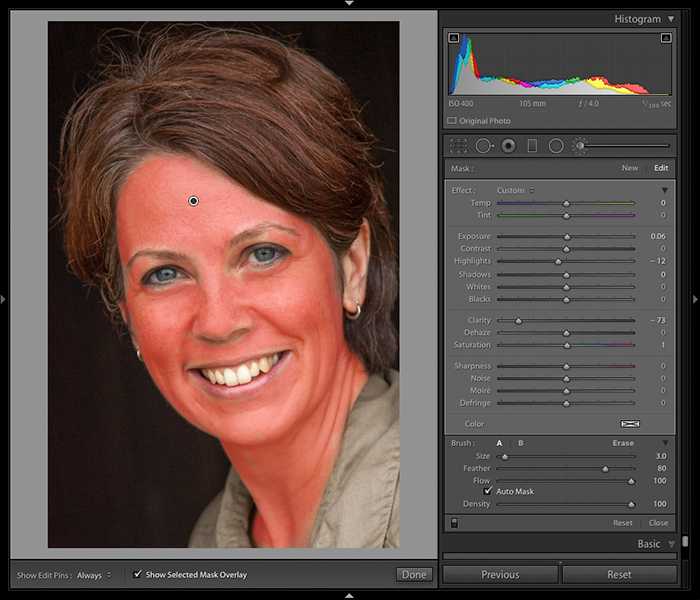Click the Previous button

(x=500, y=575)
